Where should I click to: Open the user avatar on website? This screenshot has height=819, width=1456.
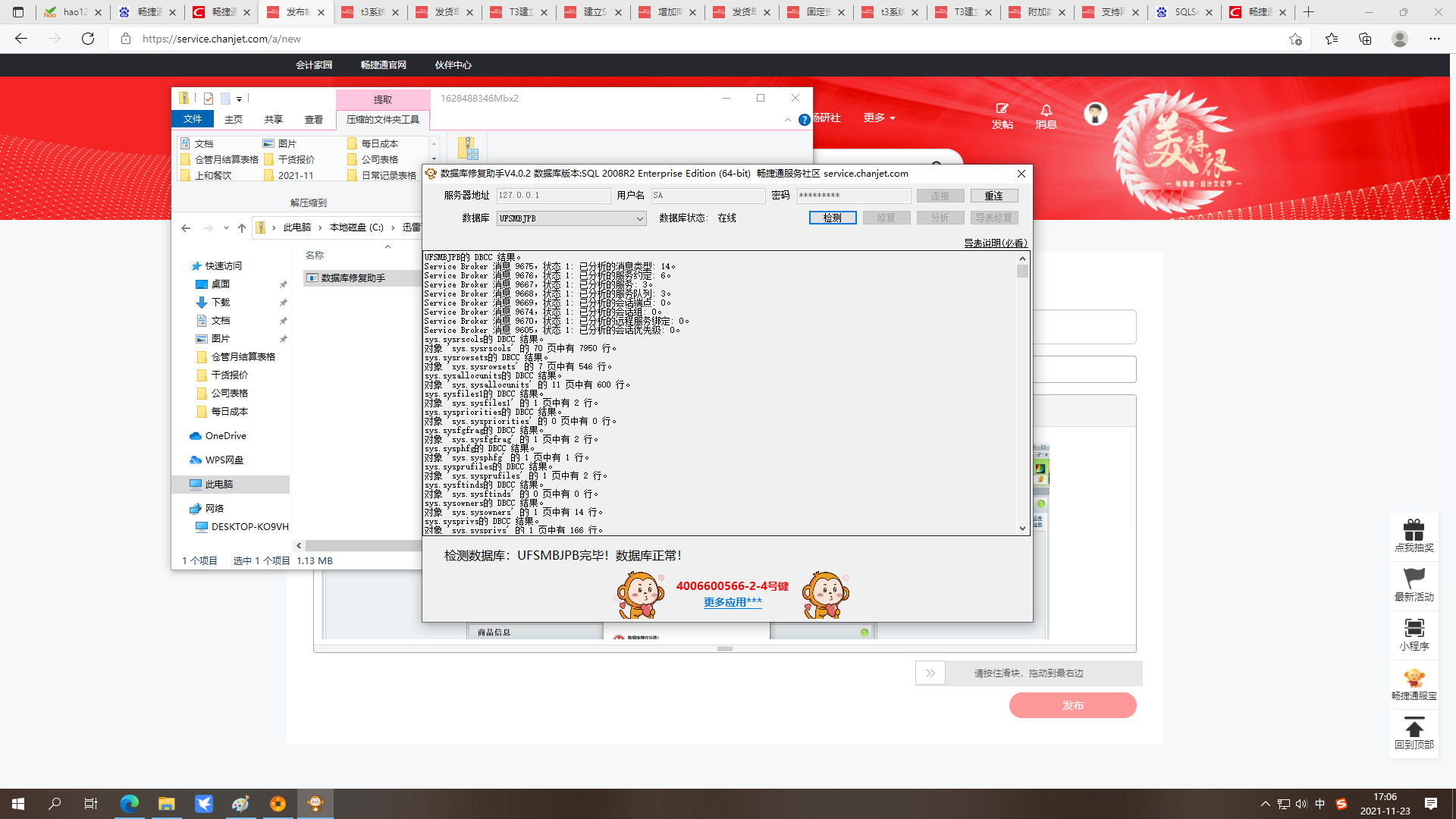[1095, 114]
